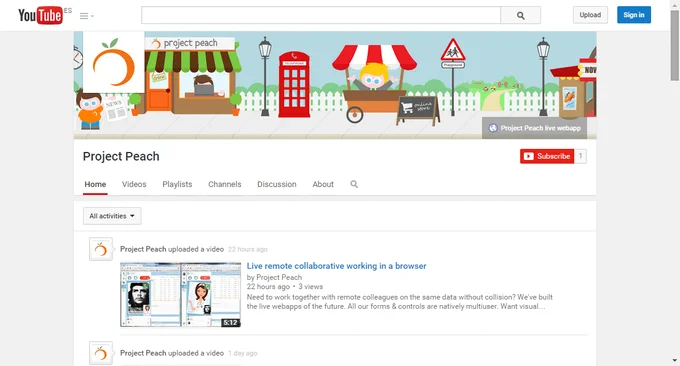Open 'Live remote collaborative working in a browser' title
The width and height of the screenshot is (680, 366).
337,266
